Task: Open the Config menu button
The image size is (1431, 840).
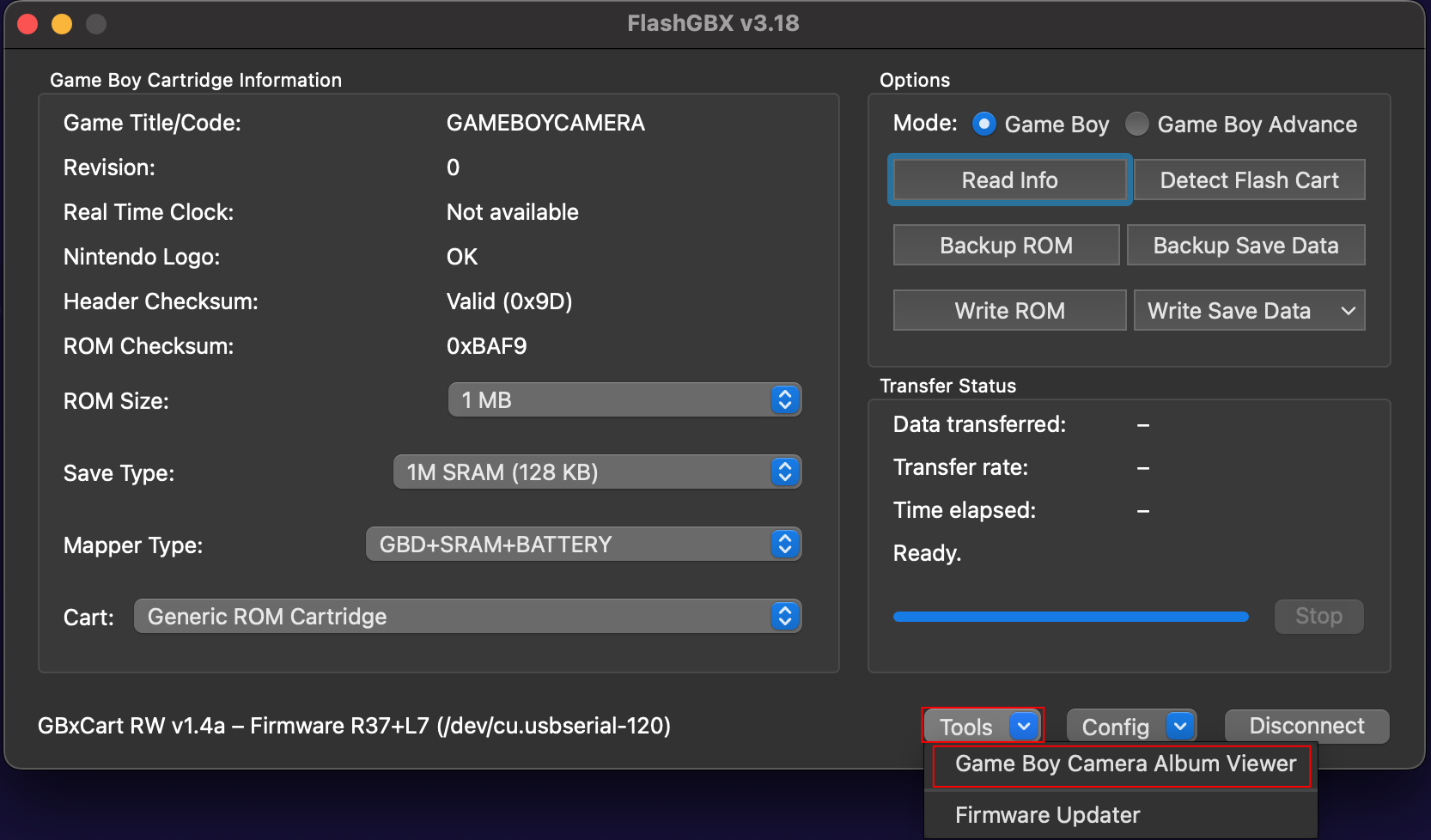Action: [1131, 727]
